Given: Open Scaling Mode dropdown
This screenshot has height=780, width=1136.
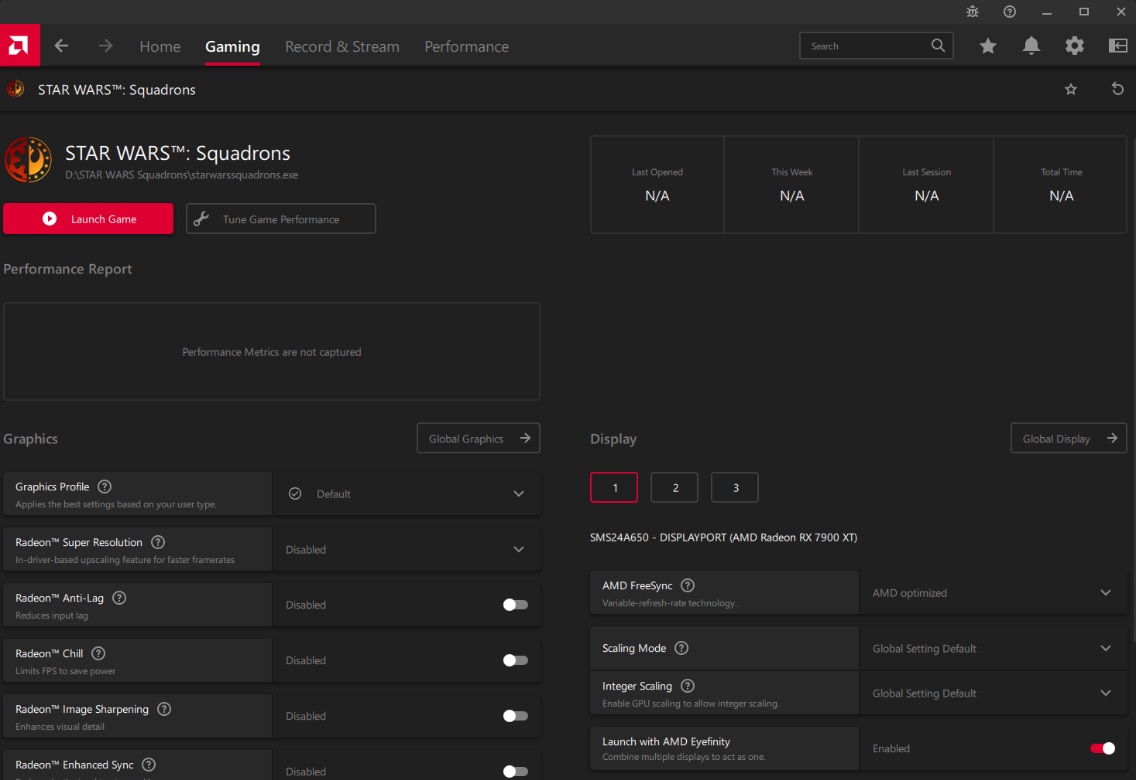Looking at the screenshot, I should coord(993,648).
